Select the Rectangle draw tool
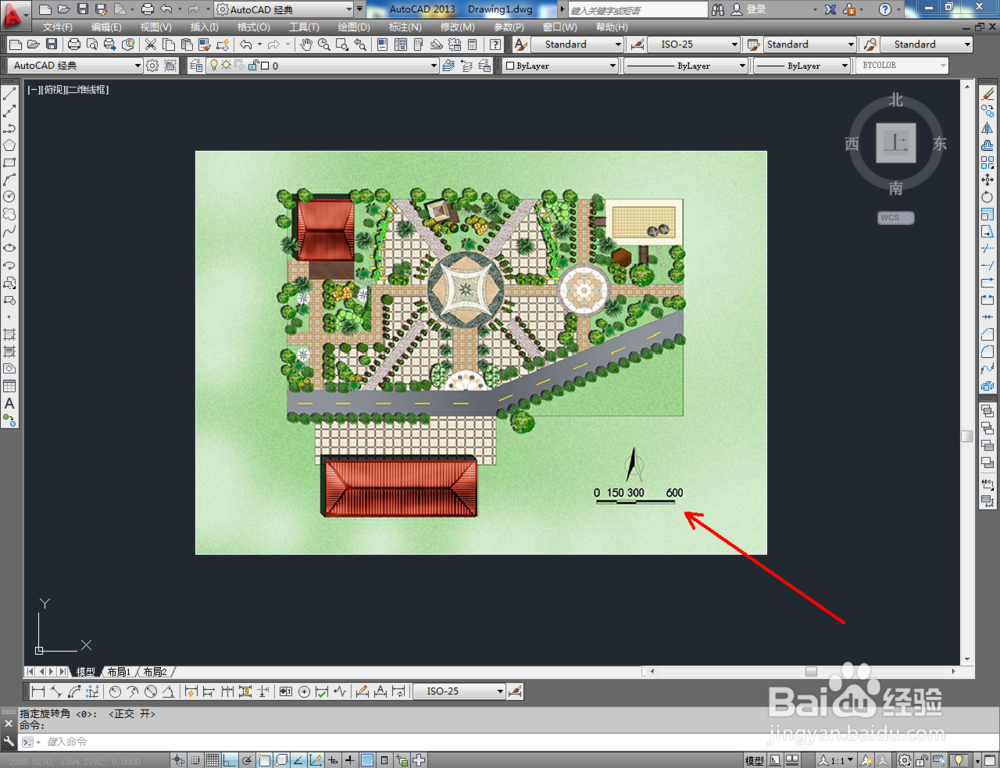The image size is (1000, 768). point(10,163)
